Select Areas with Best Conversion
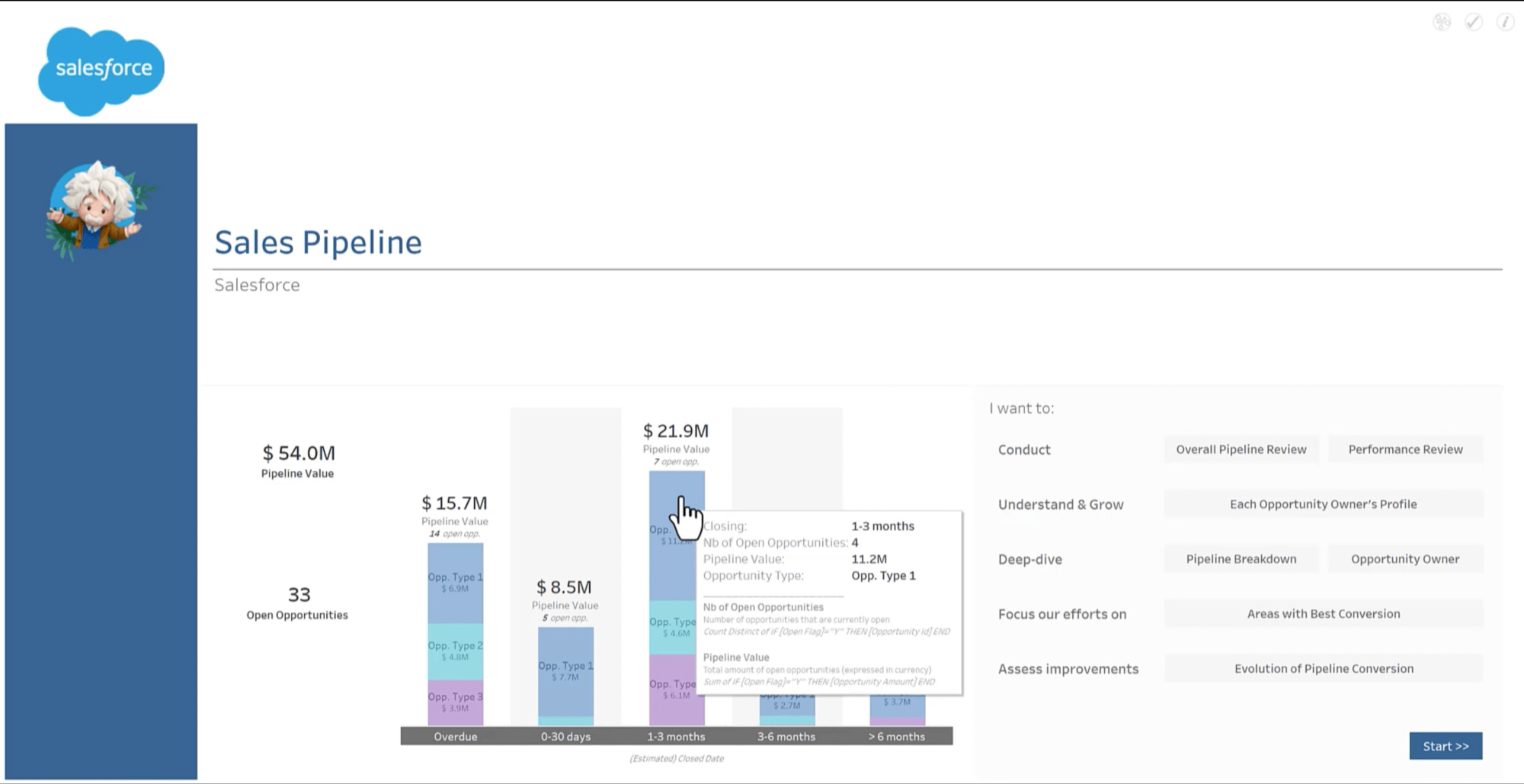This screenshot has width=1524, height=784. click(x=1323, y=614)
